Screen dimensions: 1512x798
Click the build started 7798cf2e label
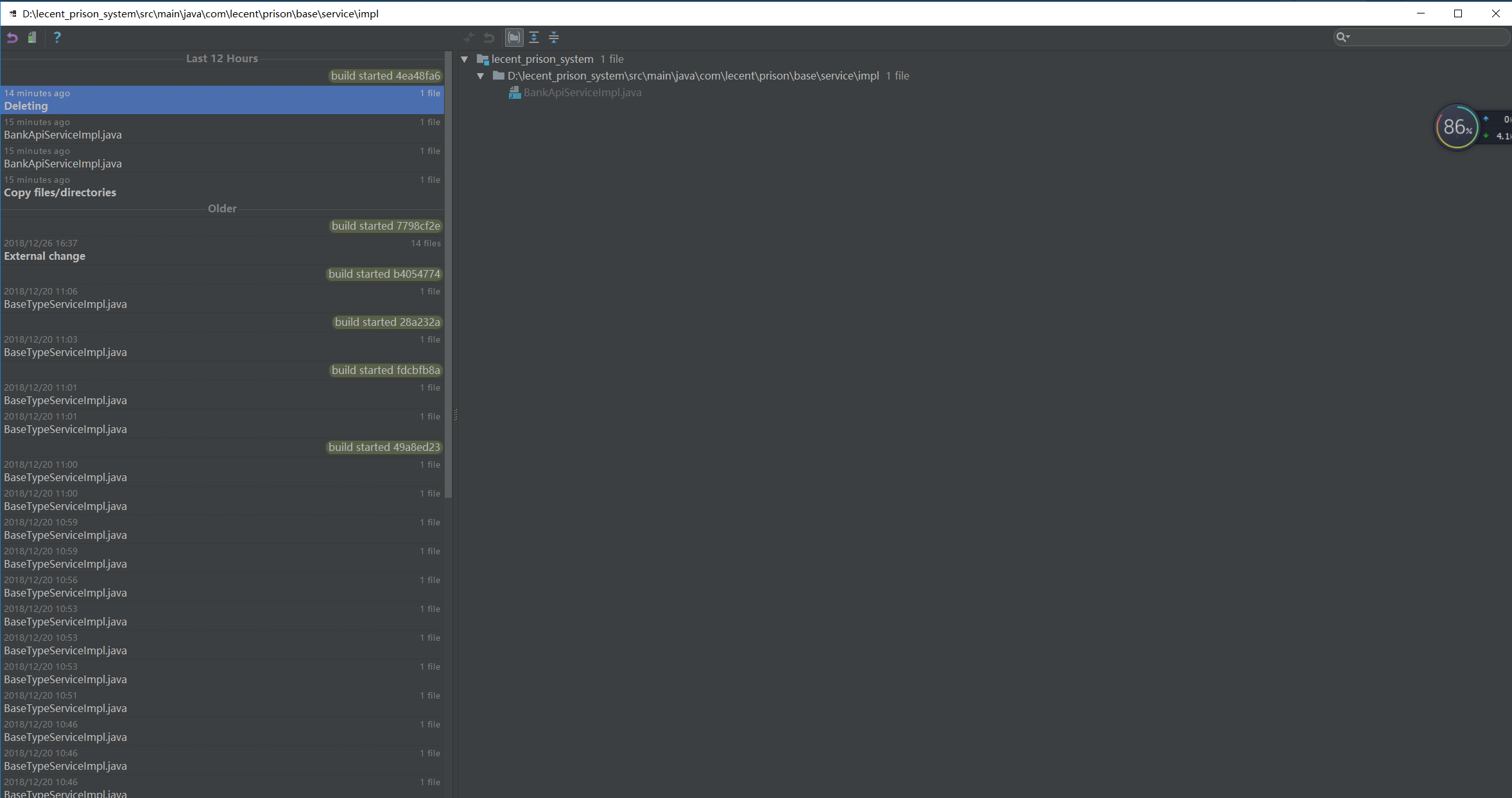(x=386, y=226)
